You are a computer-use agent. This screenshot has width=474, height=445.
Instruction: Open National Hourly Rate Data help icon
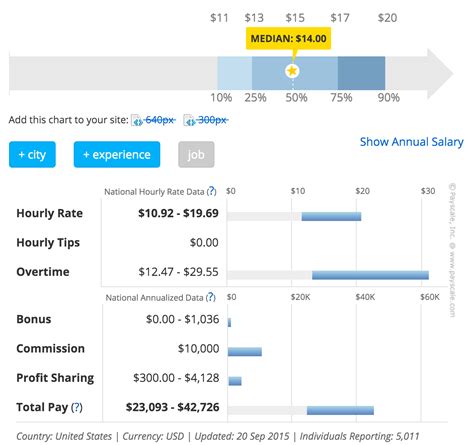click(x=211, y=191)
